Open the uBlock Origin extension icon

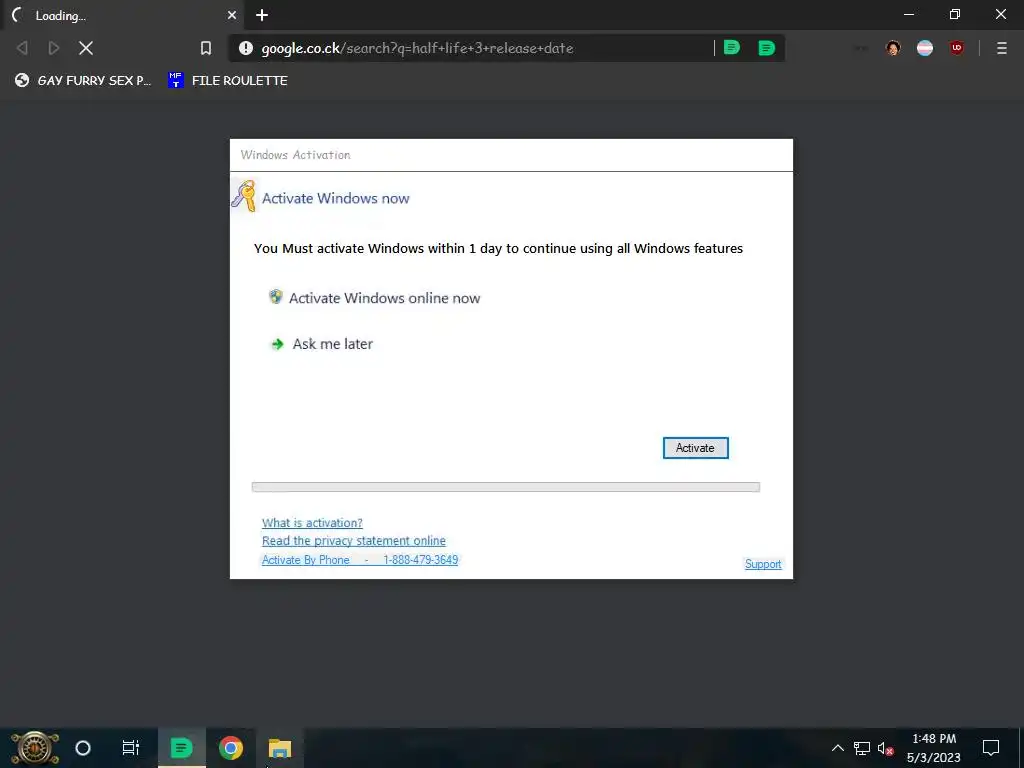(x=957, y=48)
